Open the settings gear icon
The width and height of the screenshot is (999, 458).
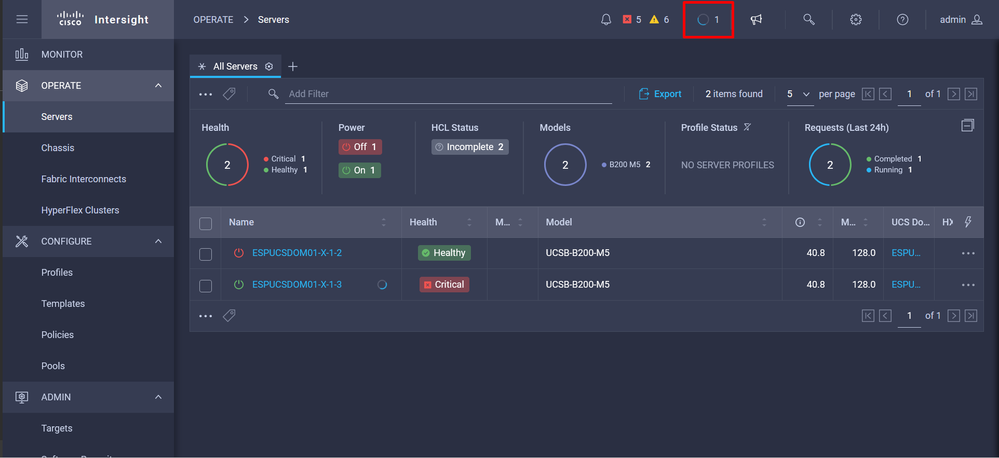tap(856, 20)
